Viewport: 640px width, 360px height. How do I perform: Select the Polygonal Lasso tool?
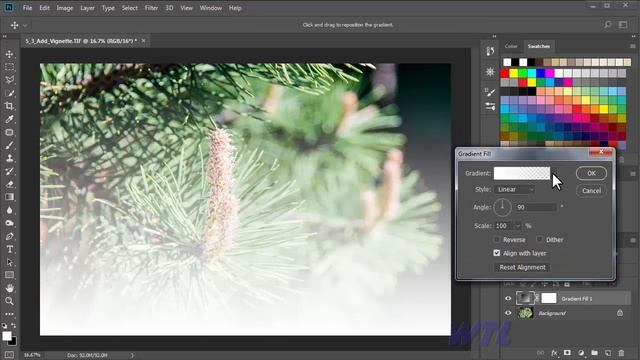click(x=9, y=80)
